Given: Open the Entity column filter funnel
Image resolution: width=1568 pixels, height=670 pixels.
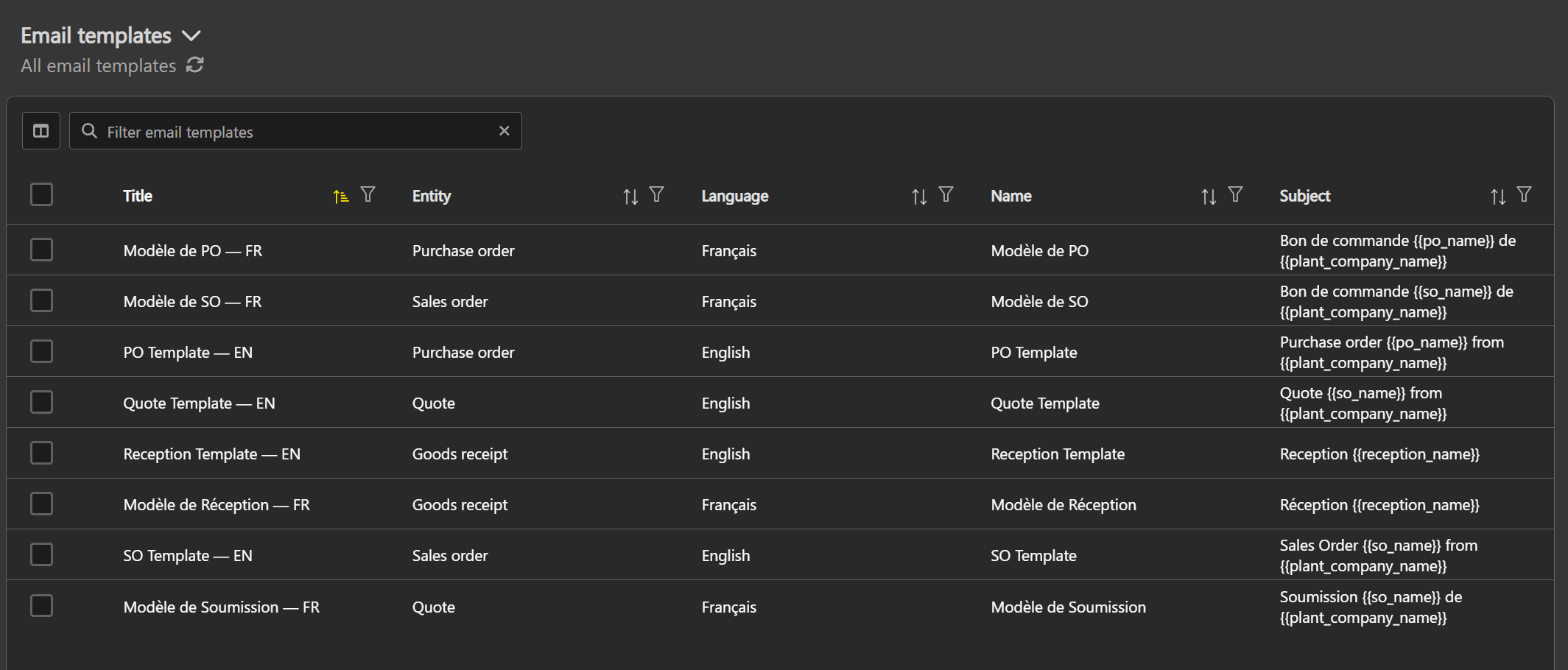Looking at the screenshot, I should 656,194.
